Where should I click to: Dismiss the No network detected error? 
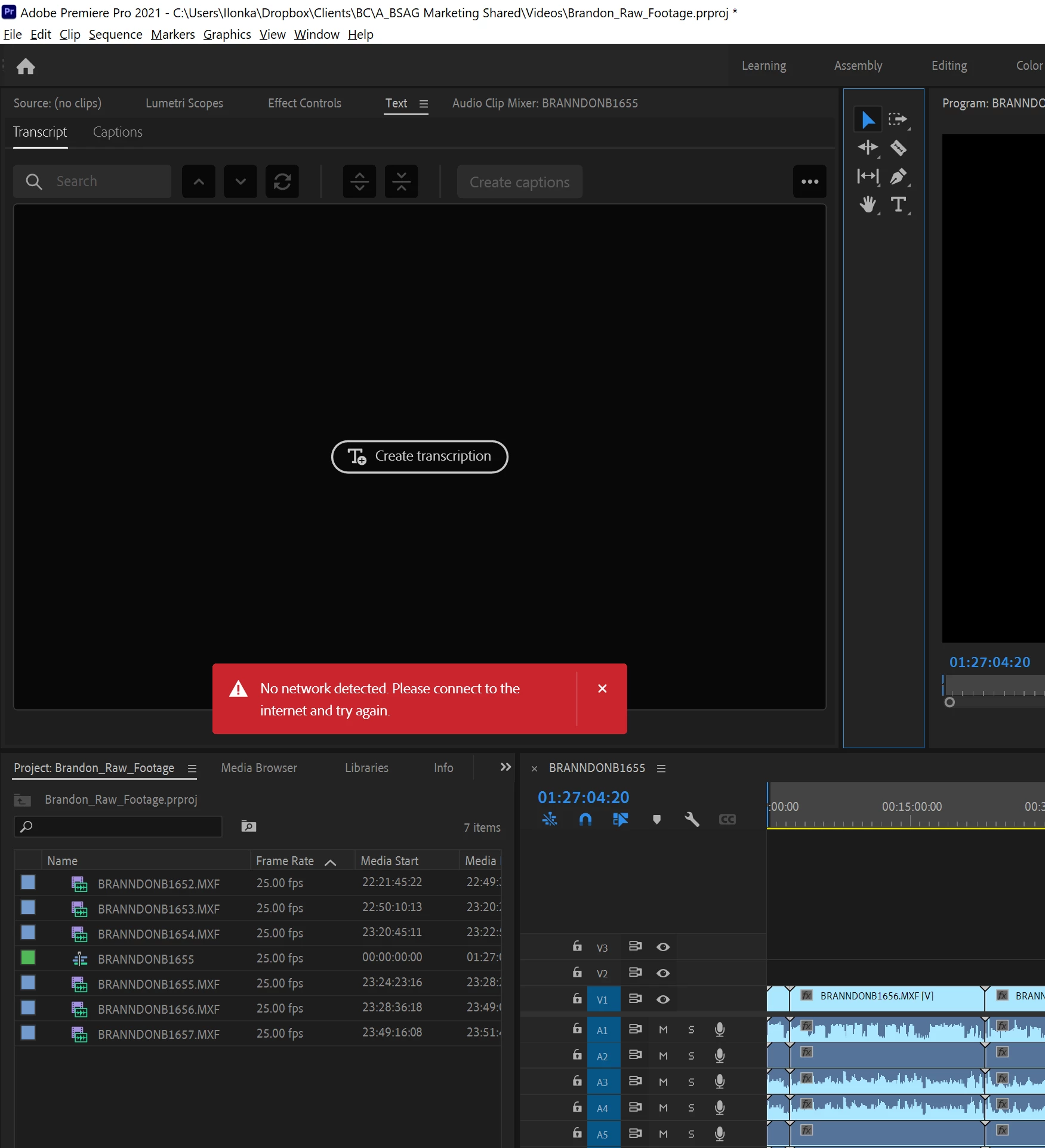pos(602,689)
